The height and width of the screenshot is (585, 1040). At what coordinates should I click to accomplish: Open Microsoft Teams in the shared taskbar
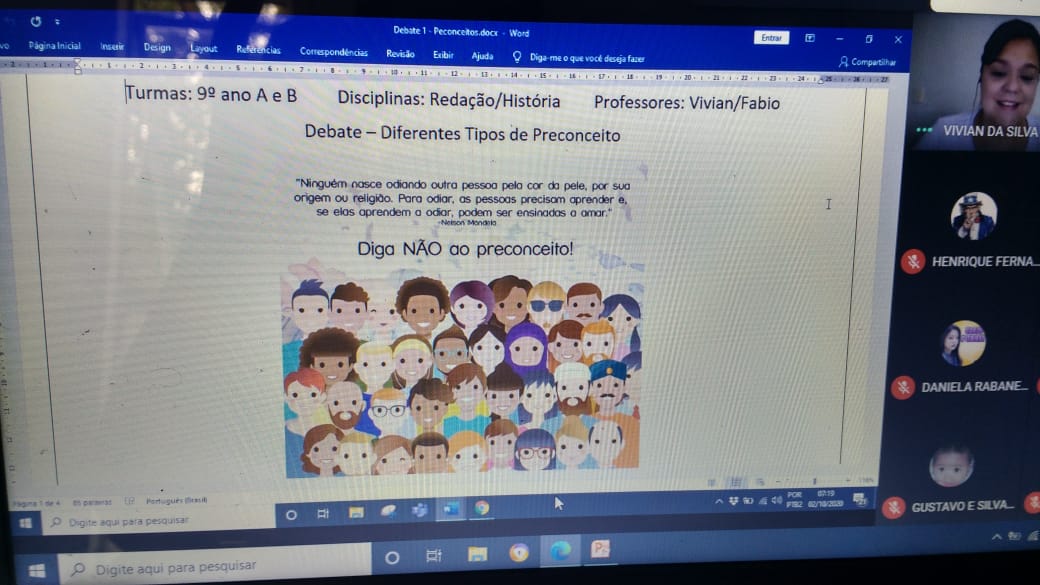point(419,510)
